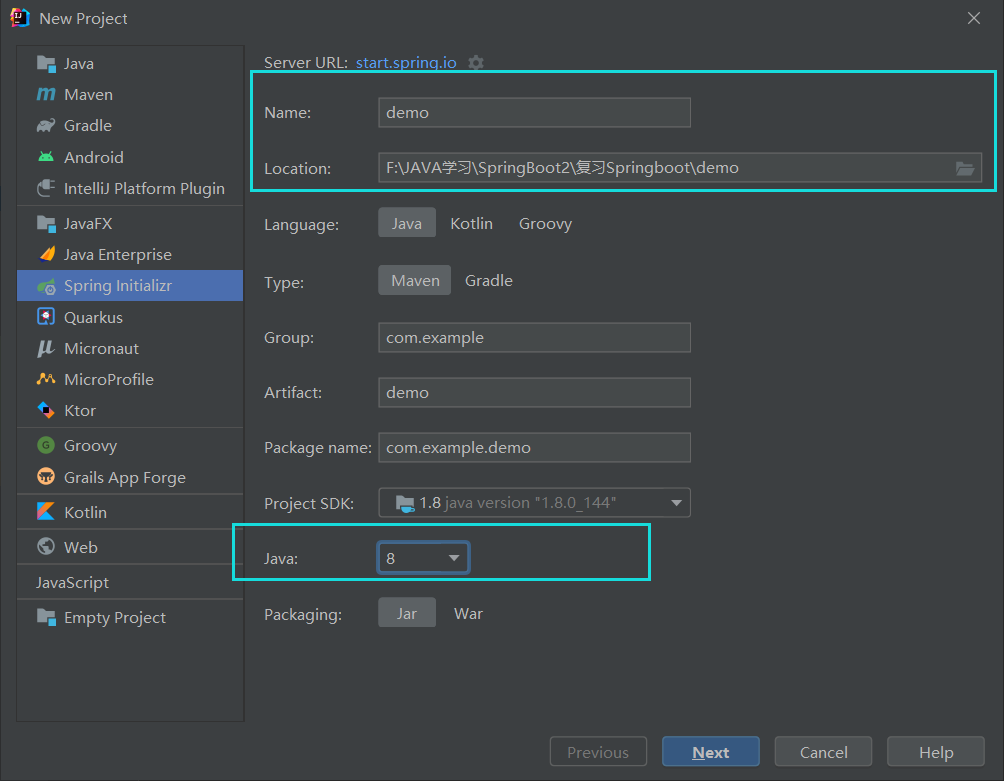Choose War packaging
This screenshot has width=1004, height=781.
(x=468, y=613)
